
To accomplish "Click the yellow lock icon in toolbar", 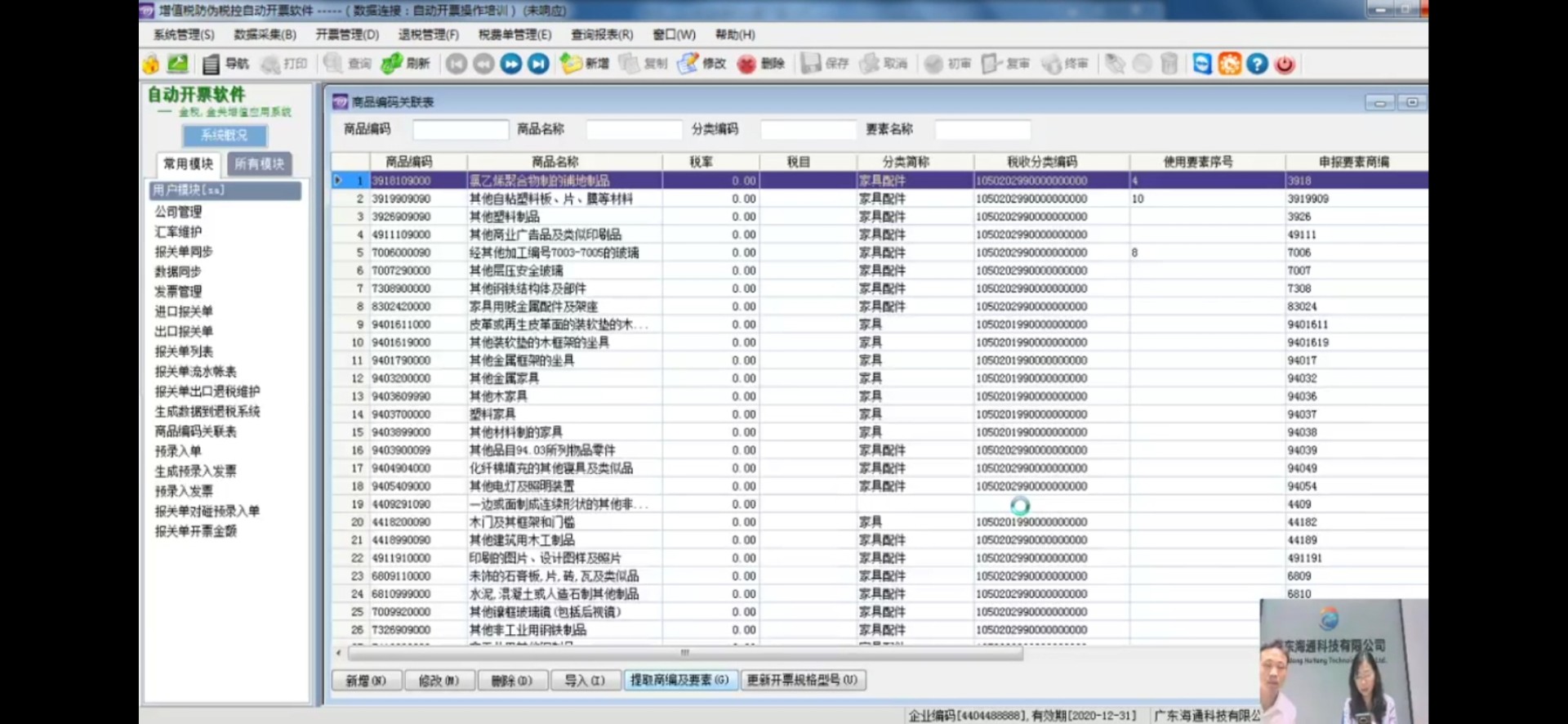I will 151,64.
